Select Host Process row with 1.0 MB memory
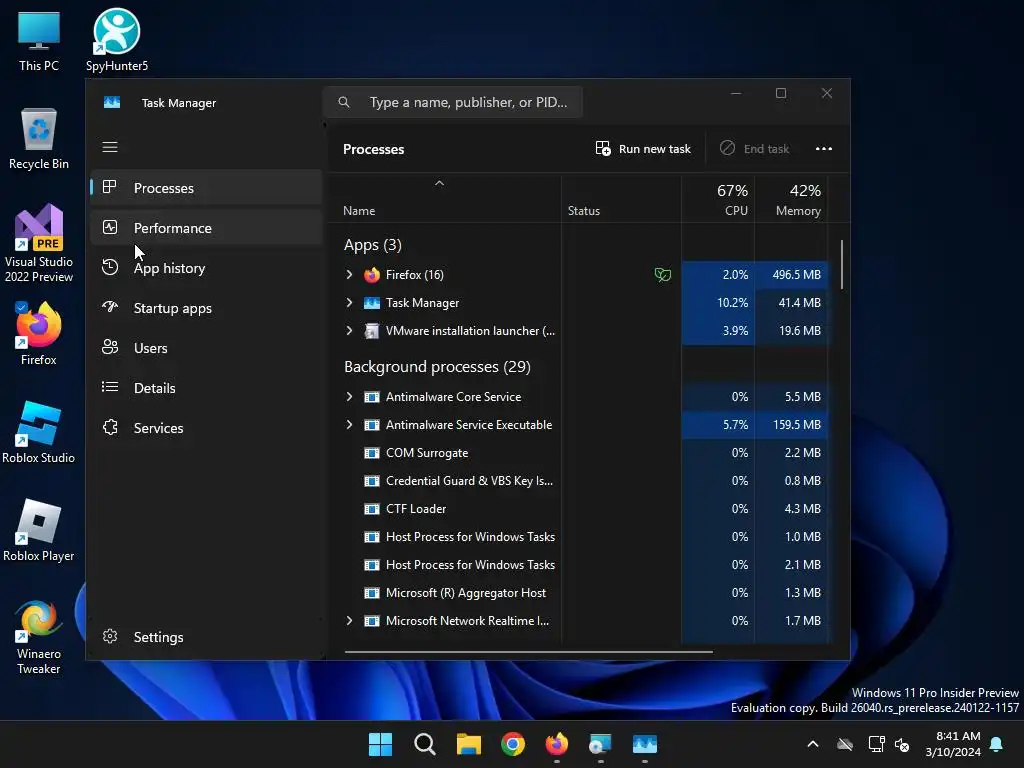 coord(578,537)
